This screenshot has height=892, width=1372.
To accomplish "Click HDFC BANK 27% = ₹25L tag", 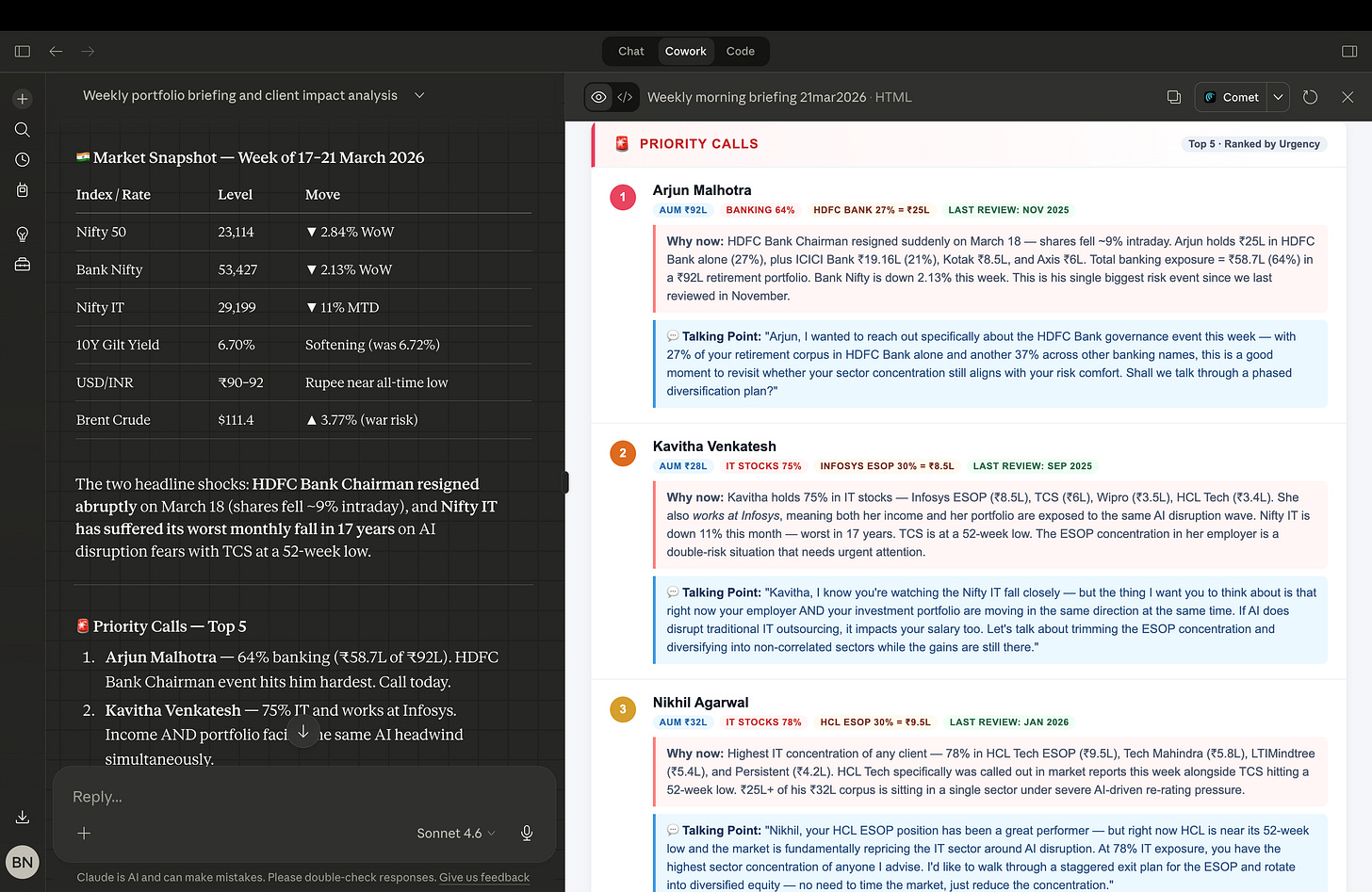I will coord(872,210).
